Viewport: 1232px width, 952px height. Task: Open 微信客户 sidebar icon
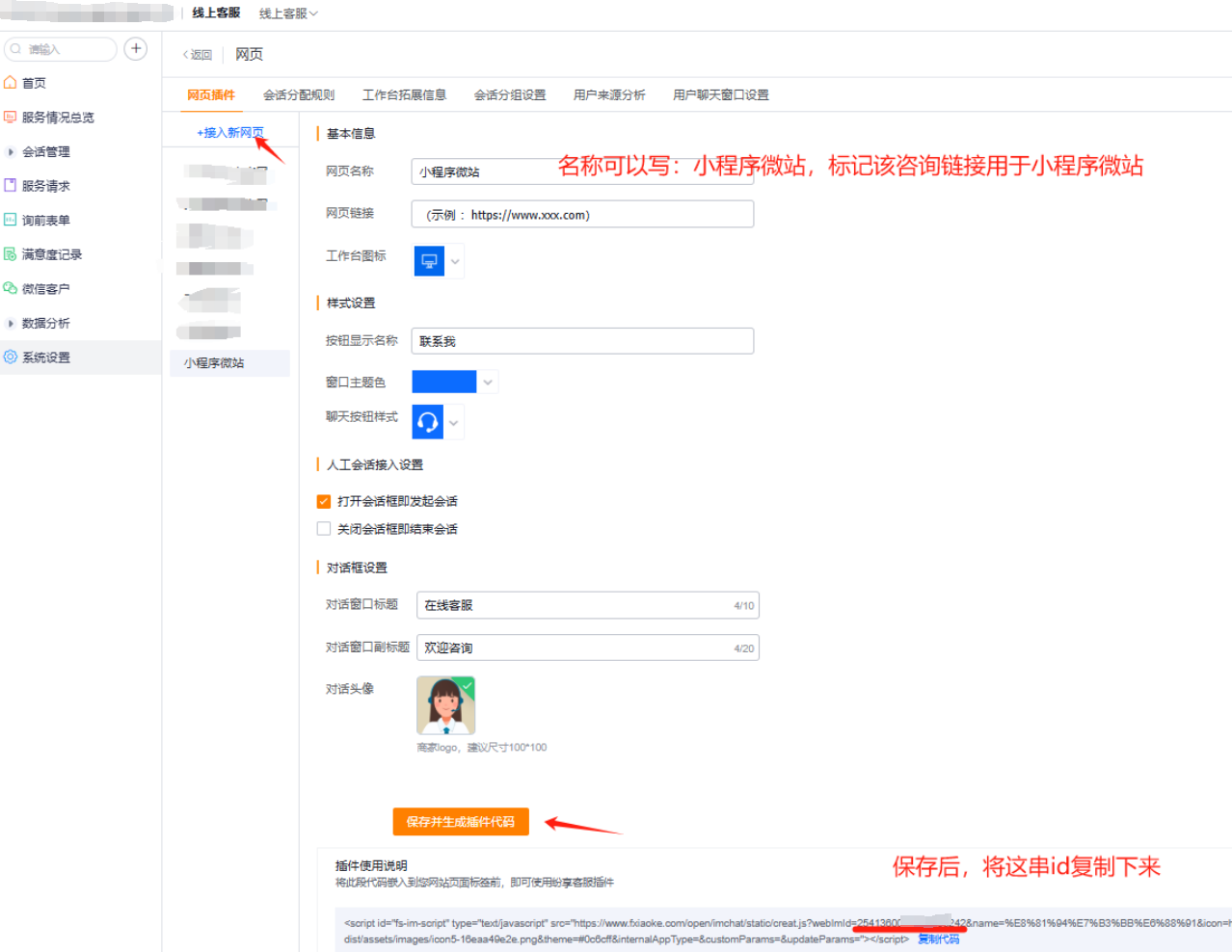(x=11, y=288)
